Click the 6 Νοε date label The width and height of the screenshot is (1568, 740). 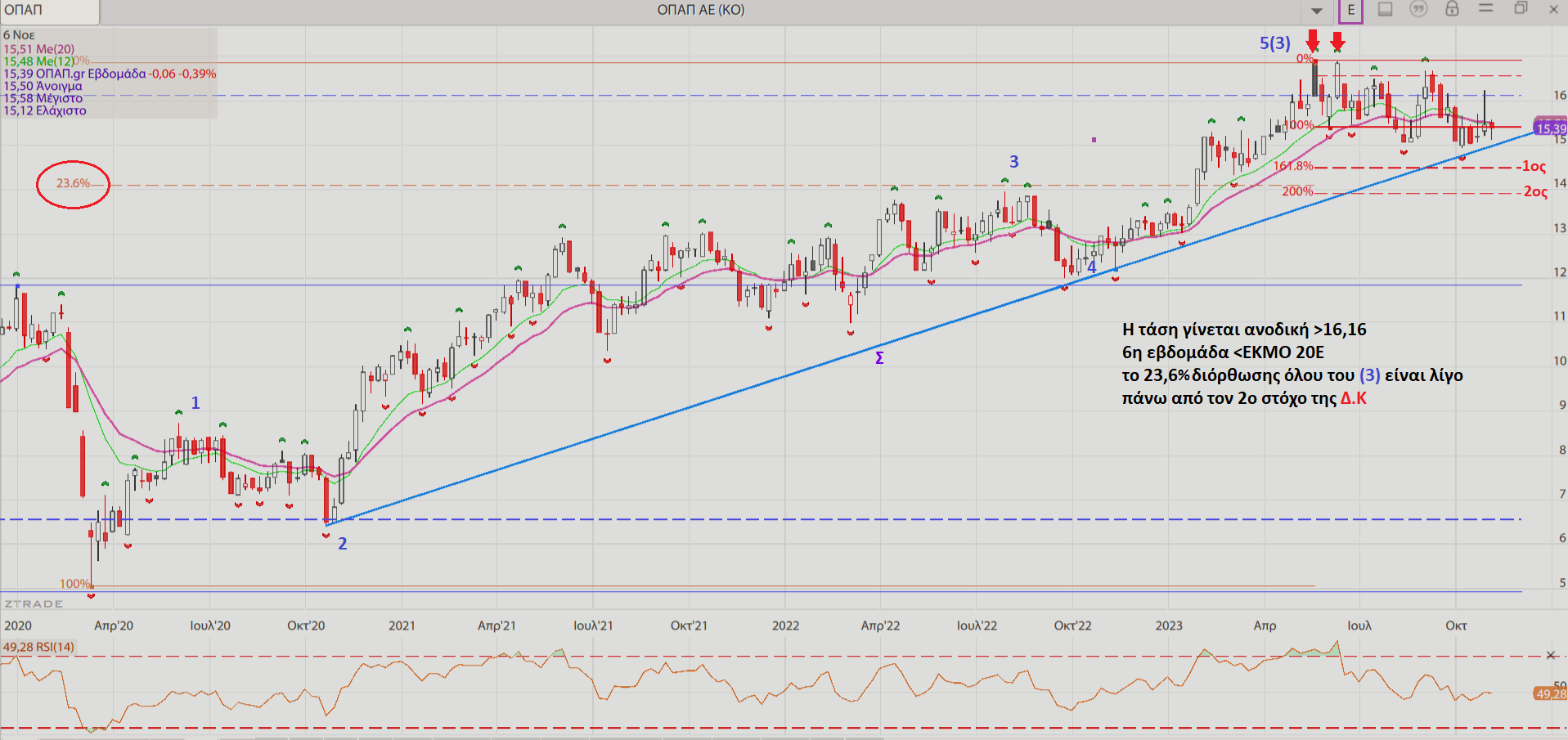(x=19, y=35)
